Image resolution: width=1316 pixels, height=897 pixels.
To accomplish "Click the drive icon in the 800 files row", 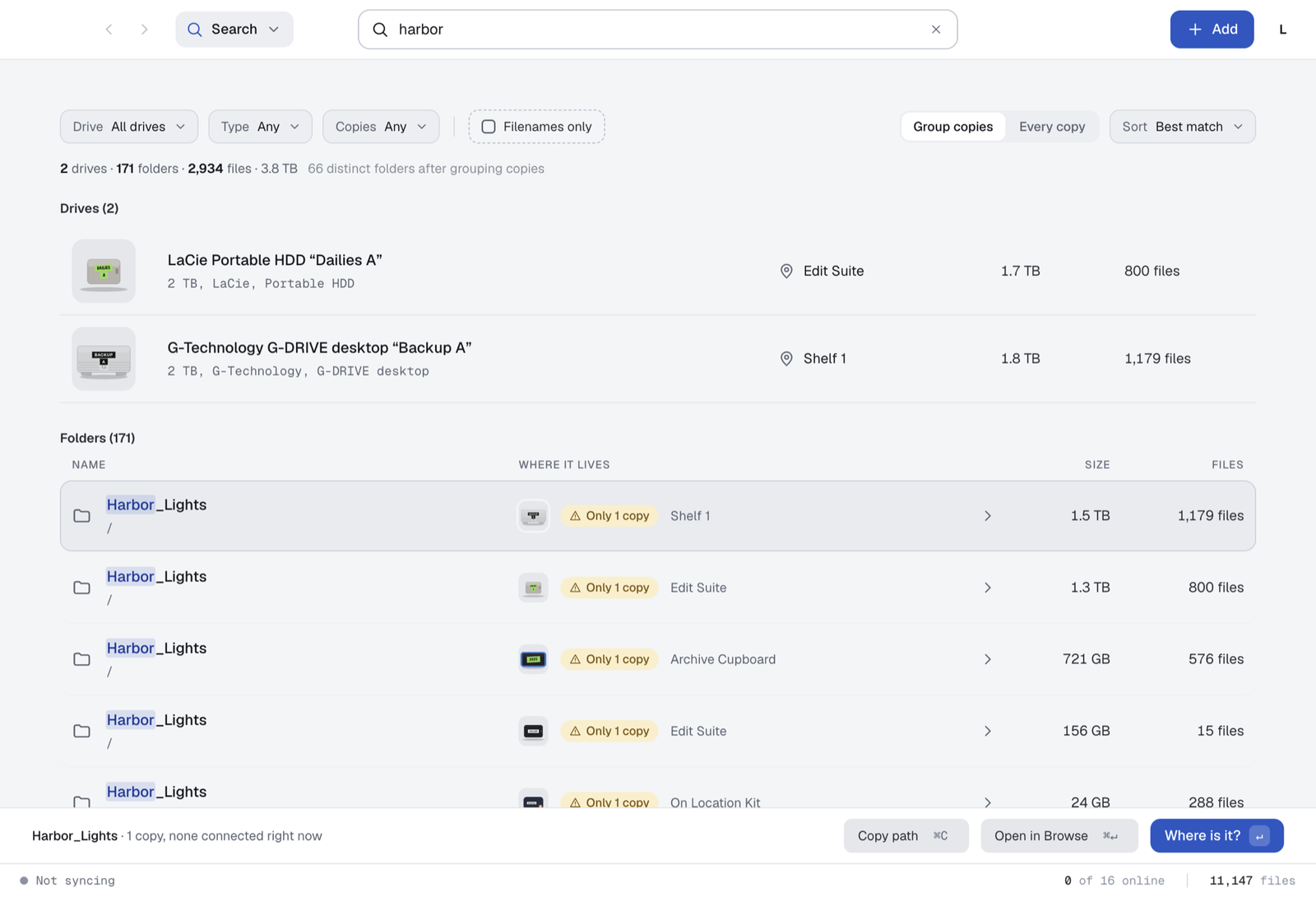I will [x=533, y=588].
